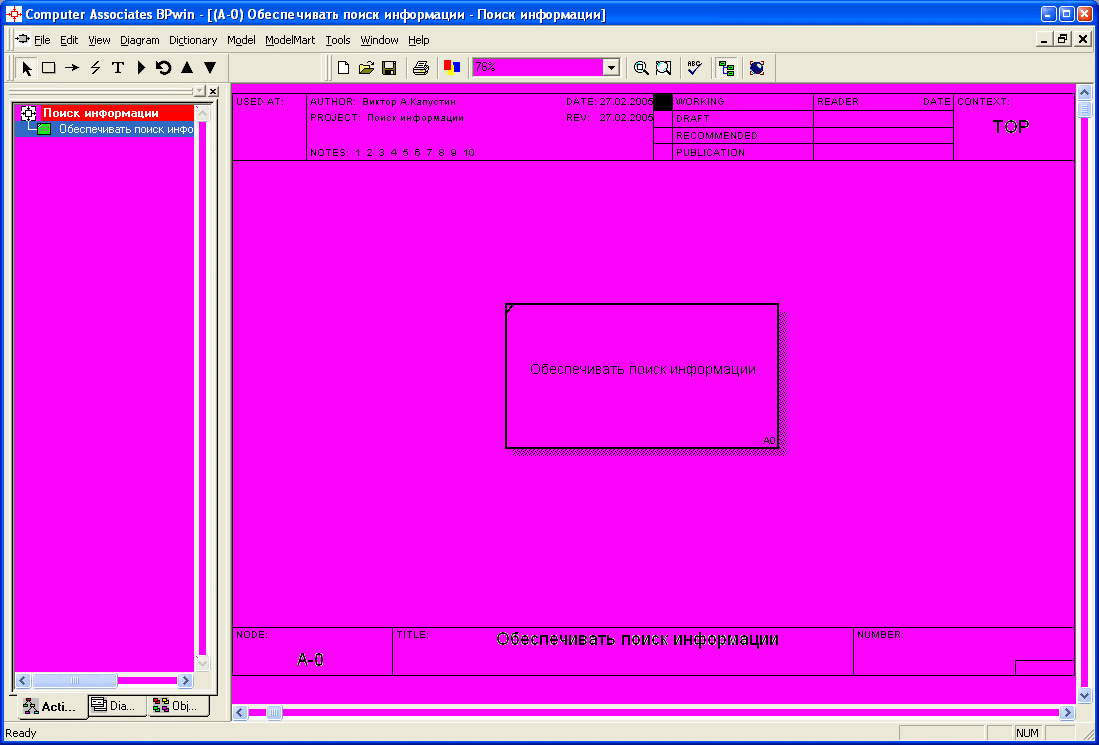Click the Save diskette icon
Image resolution: width=1099 pixels, height=745 pixels.
[x=389, y=68]
